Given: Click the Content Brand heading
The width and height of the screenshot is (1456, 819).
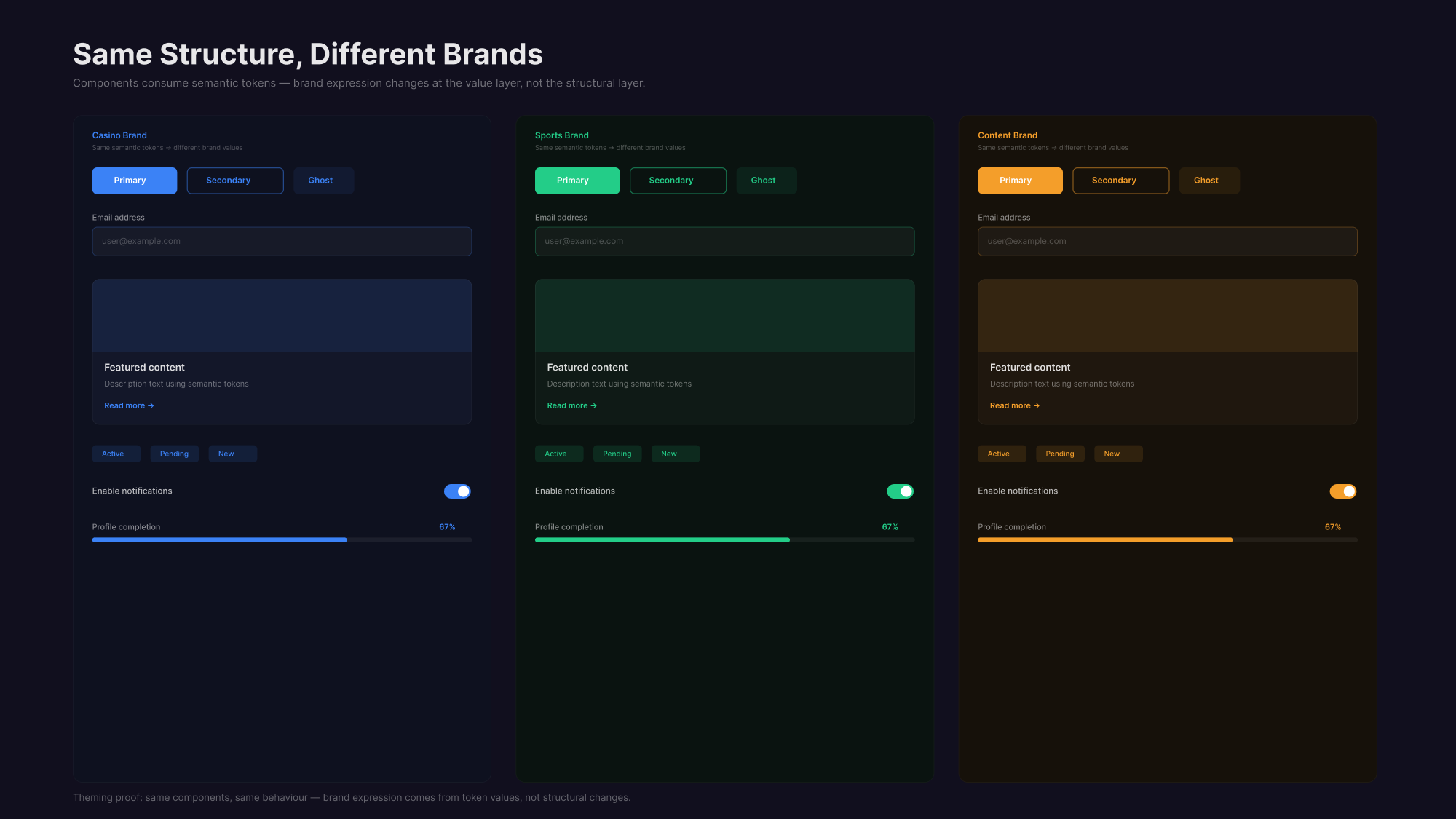Looking at the screenshot, I should [1008, 135].
